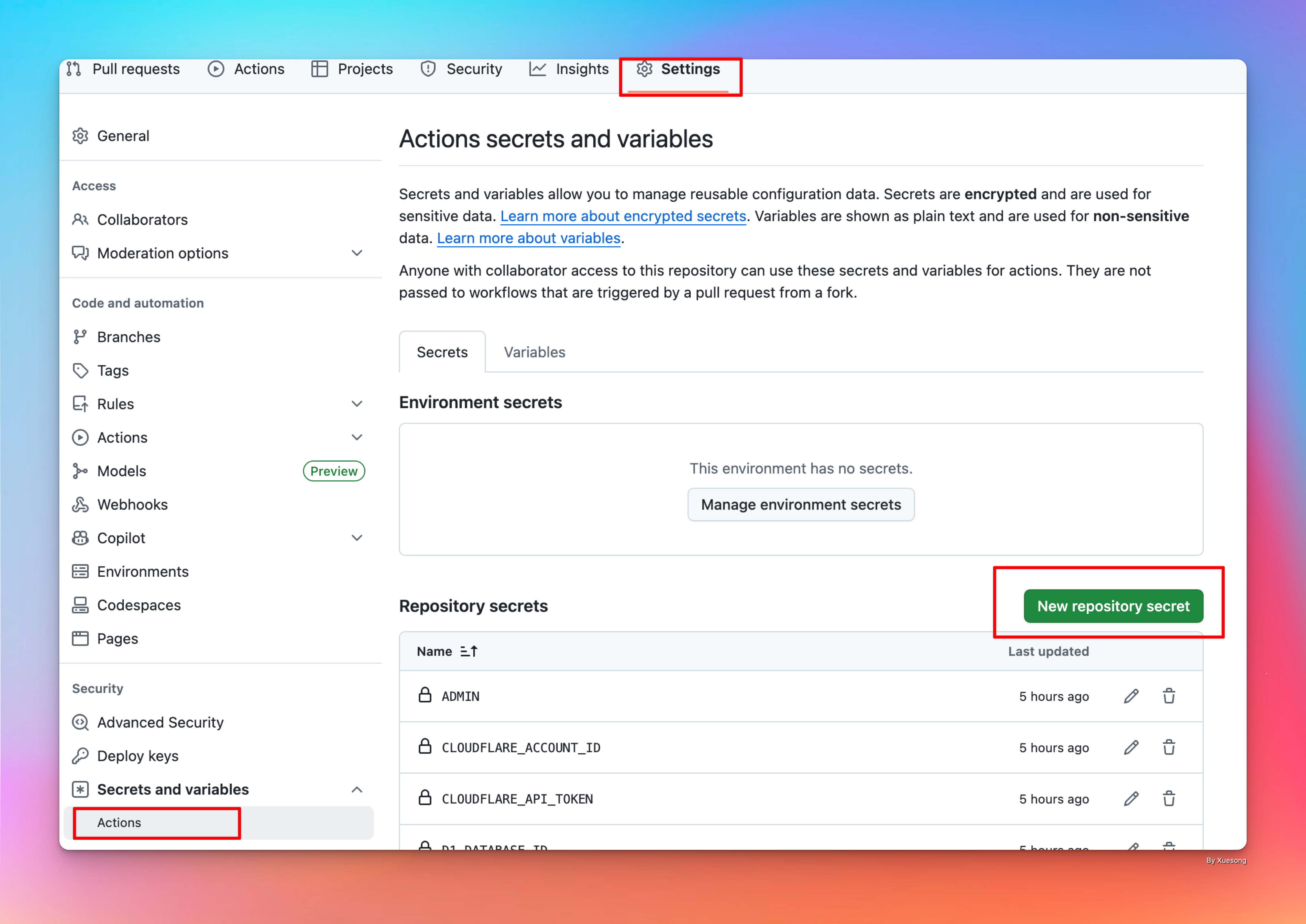This screenshot has height=924, width=1306.
Task: Delete the ADMIN secret
Action: coord(1169,696)
